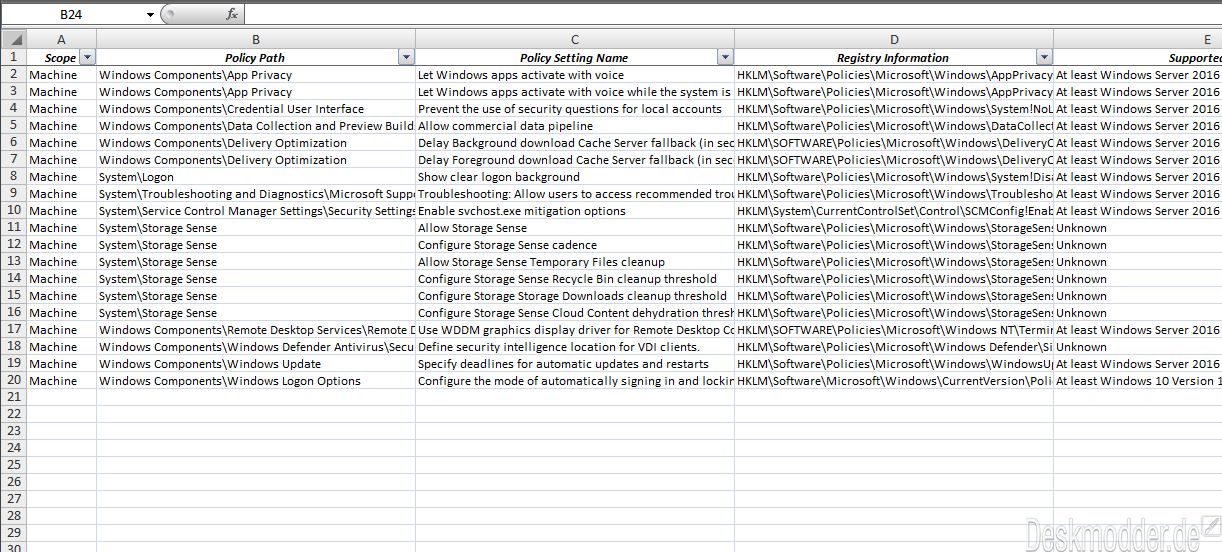Viewport: 1222px width, 552px height.
Task: Open the Scope column filter dropdown
Action: 87,58
